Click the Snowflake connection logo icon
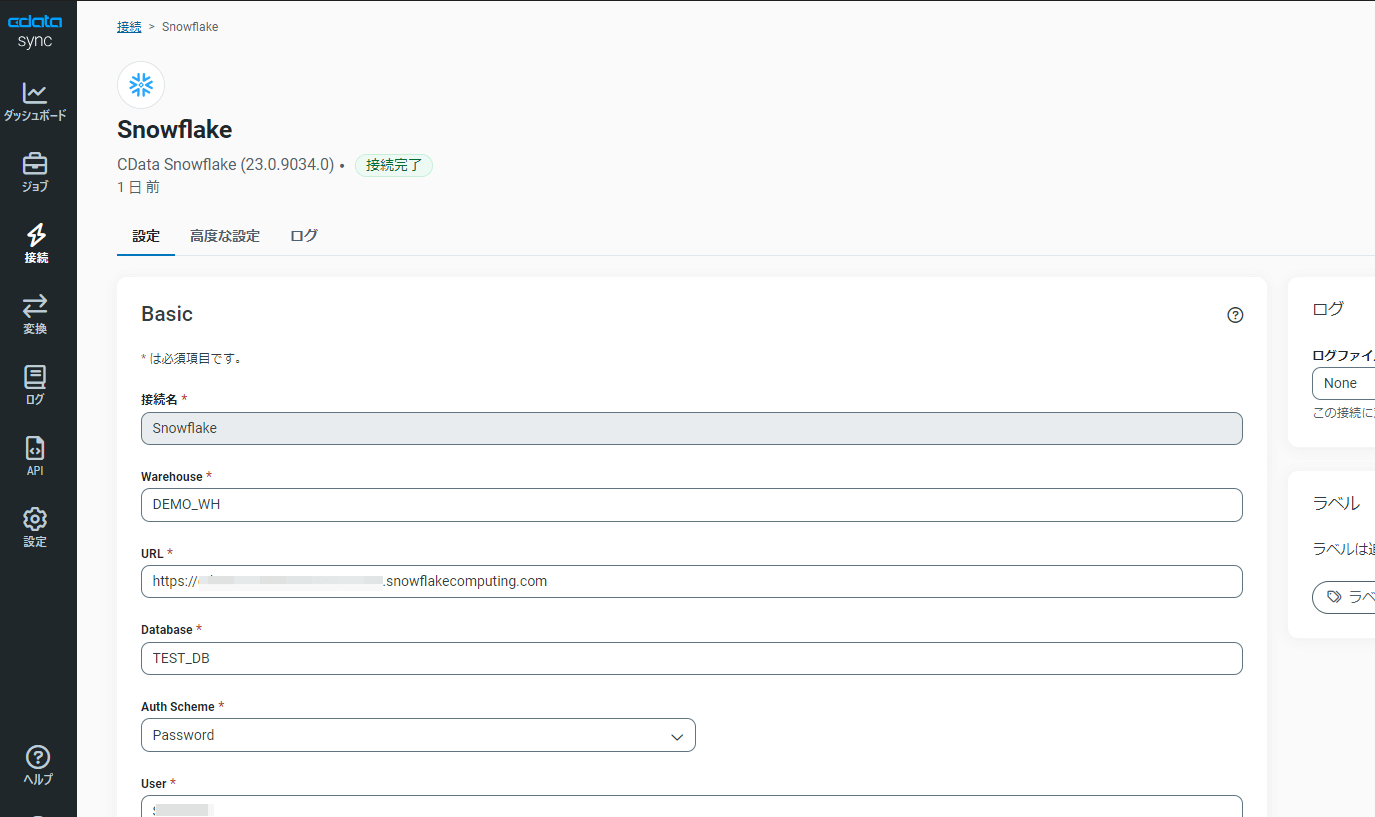The image size is (1375, 817). click(x=140, y=84)
